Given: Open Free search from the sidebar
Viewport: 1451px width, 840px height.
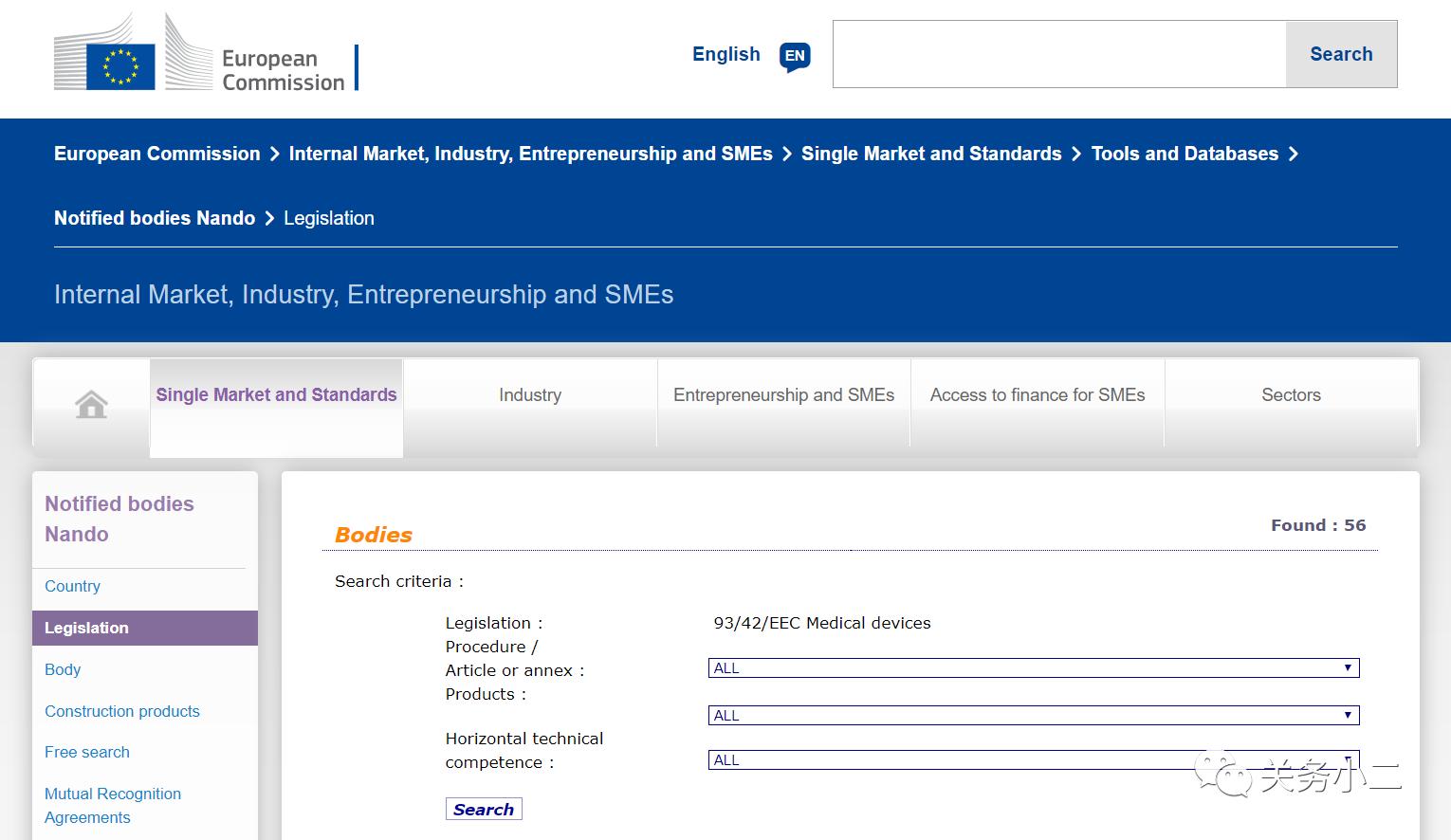Looking at the screenshot, I should [87, 752].
